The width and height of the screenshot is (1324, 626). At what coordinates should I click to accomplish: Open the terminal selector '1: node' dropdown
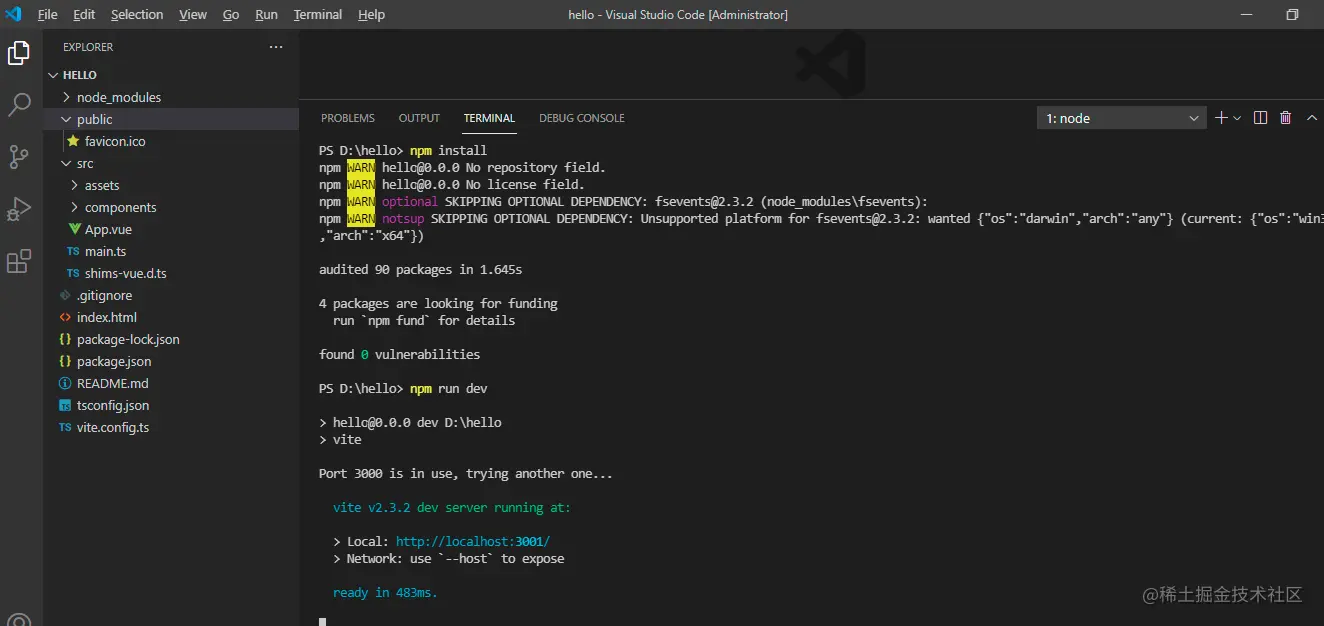[x=1121, y=118]
